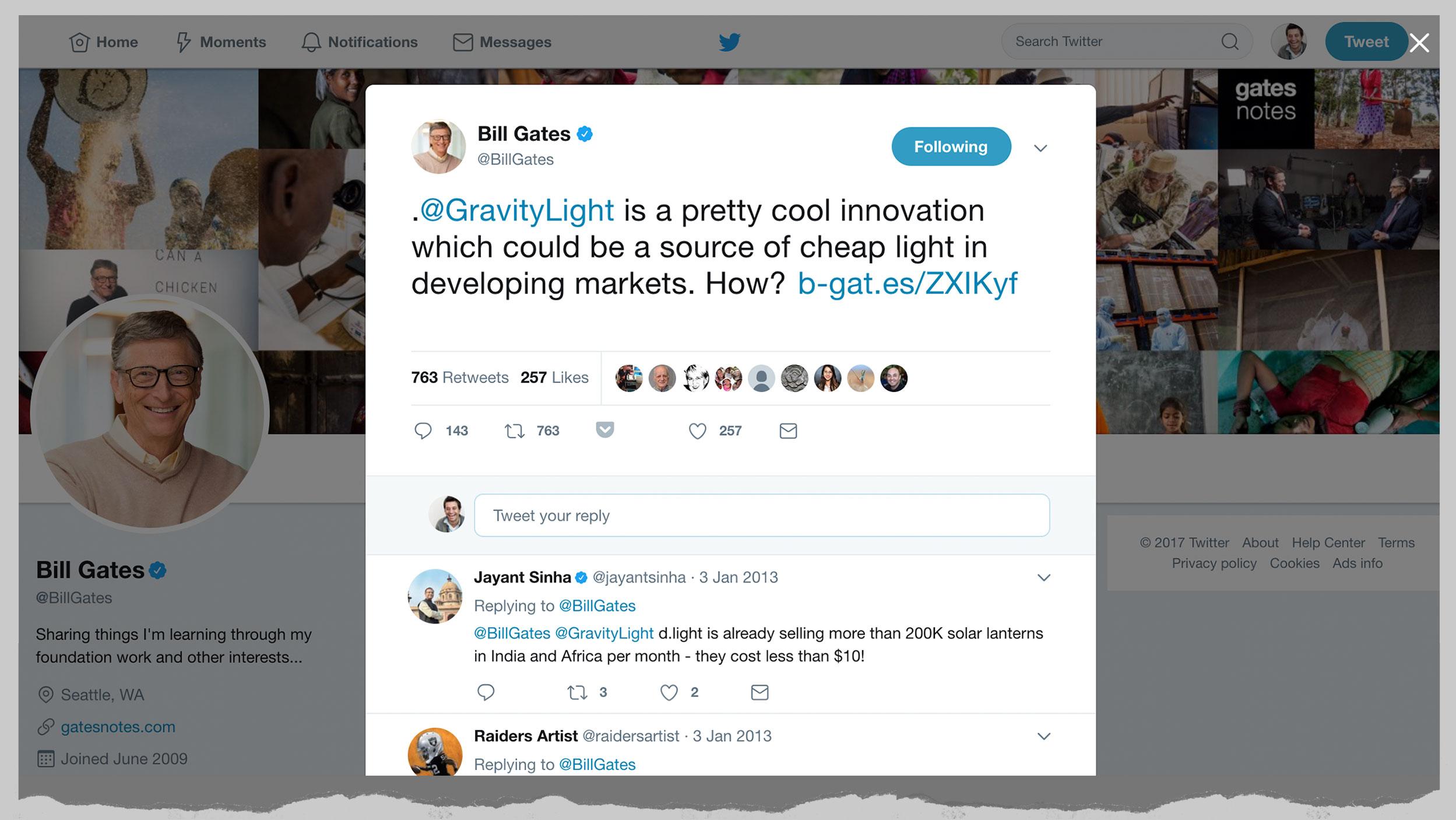Like Jayant Sinha's reply

tap(669, 692)
